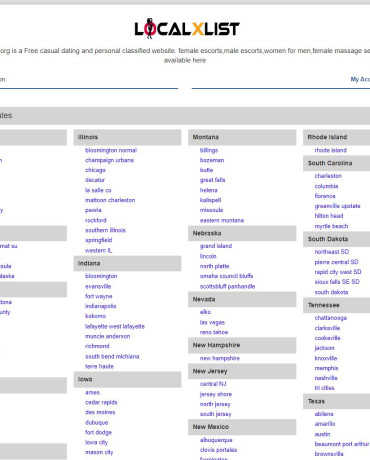Image resolution: width=370 pixels, height=460 pixels.
Task: Open south bend michiana
Action: tap(112, 356)
